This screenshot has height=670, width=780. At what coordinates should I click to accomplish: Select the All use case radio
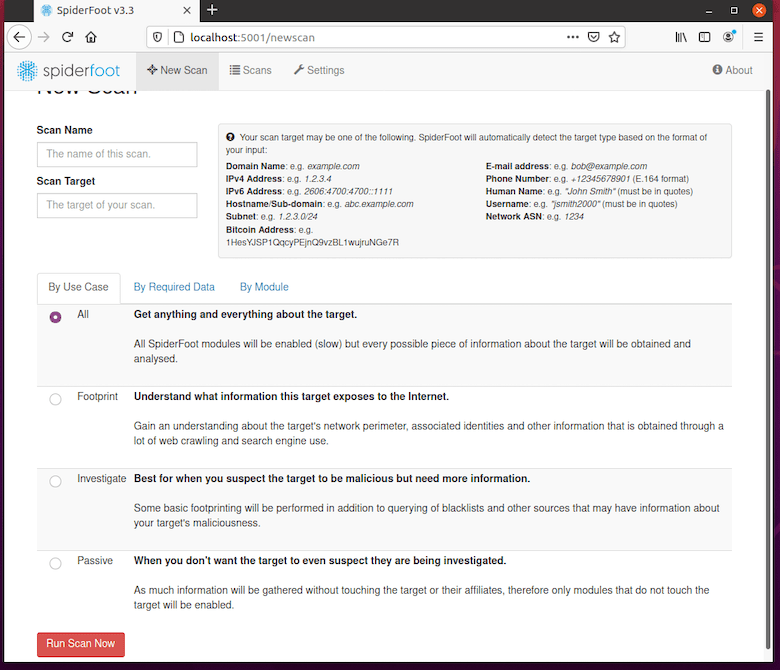click(55, 317)
